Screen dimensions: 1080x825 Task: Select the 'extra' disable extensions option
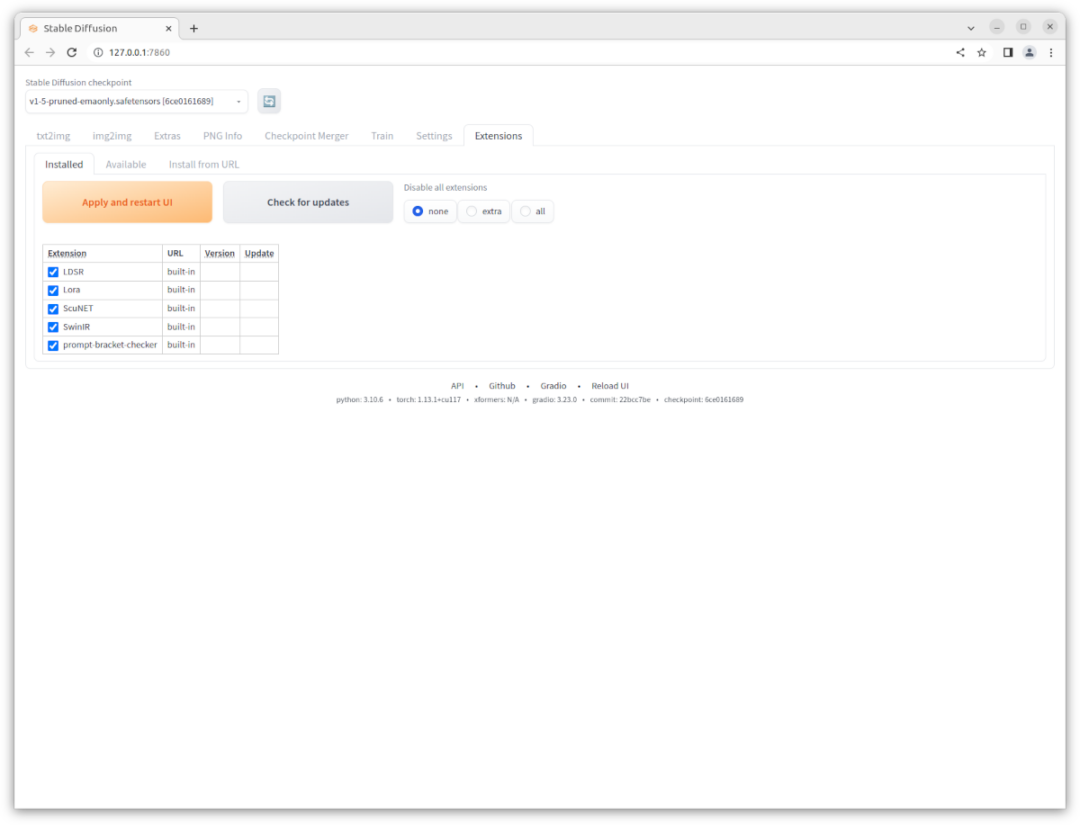coord(470,211)
